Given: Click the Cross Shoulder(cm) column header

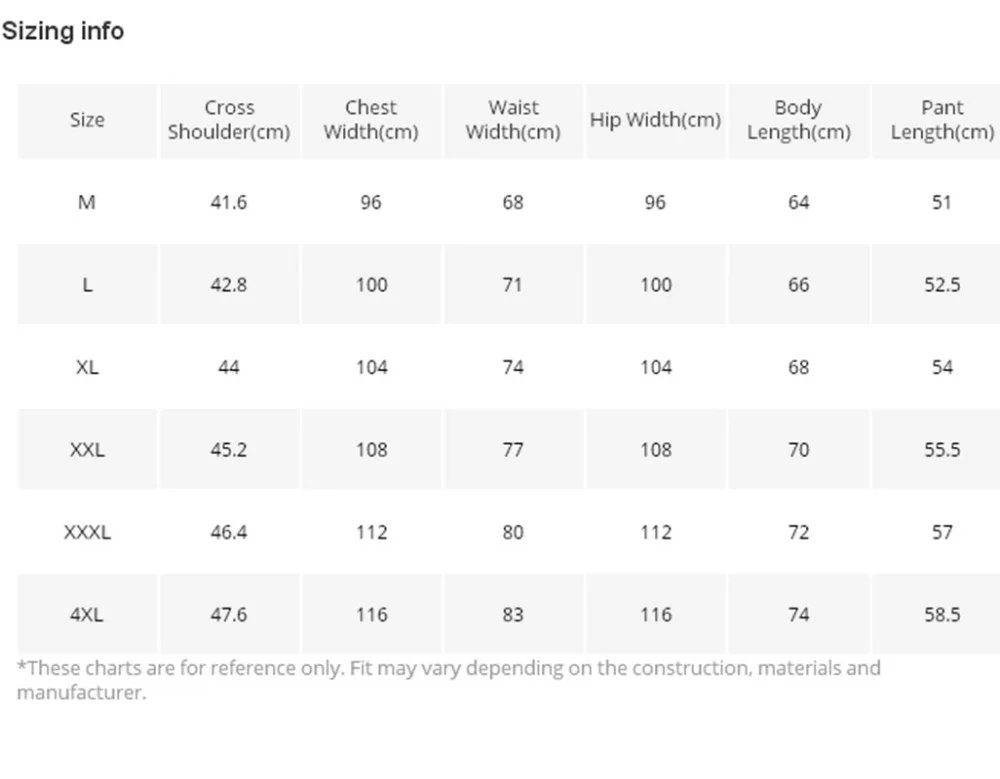Looking at the screenshot, I should pyautogui.click(x=229, y=120).
